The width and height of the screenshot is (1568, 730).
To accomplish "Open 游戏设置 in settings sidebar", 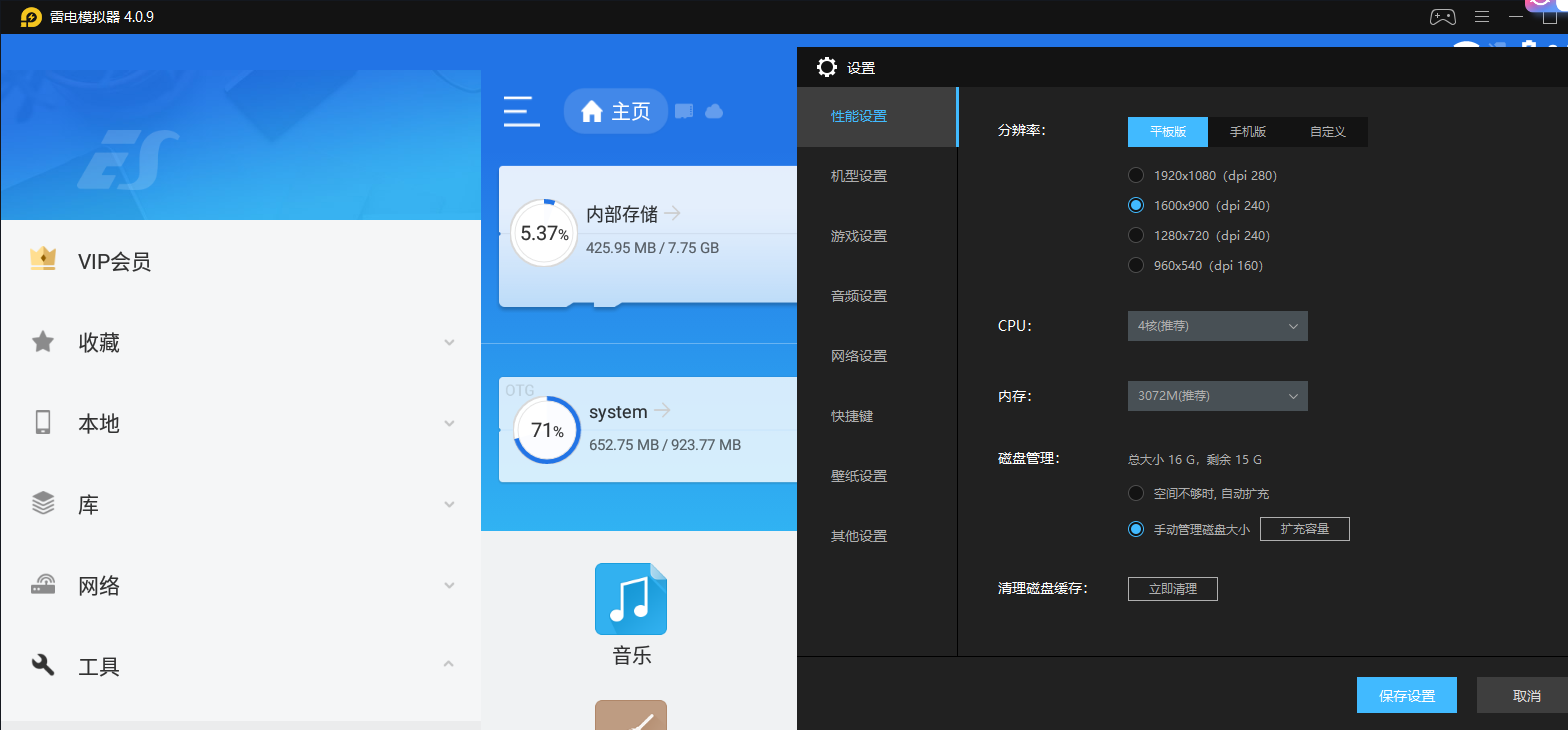I will 859,236.
